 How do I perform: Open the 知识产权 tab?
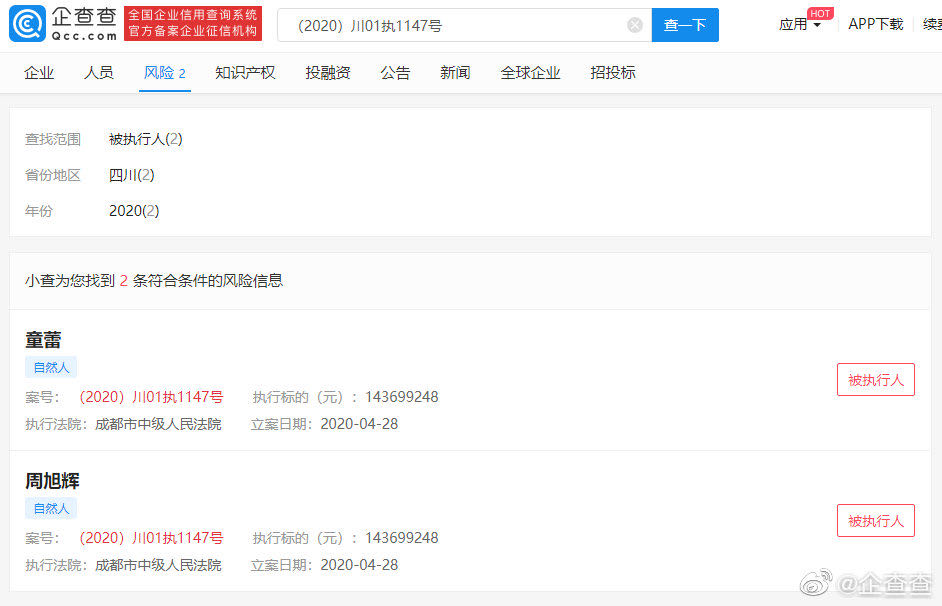pos(245,73)
